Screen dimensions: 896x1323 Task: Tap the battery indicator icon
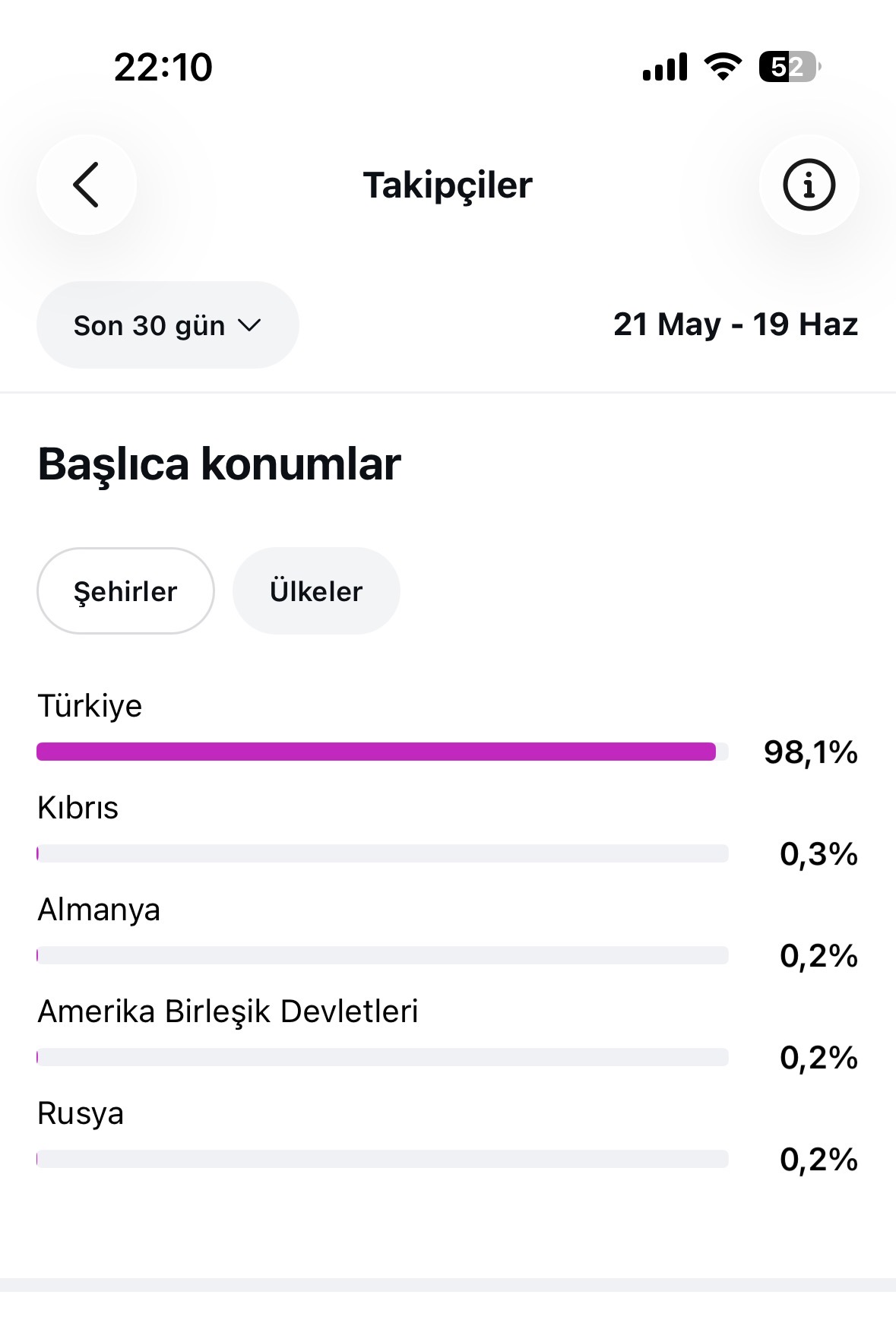790,67
